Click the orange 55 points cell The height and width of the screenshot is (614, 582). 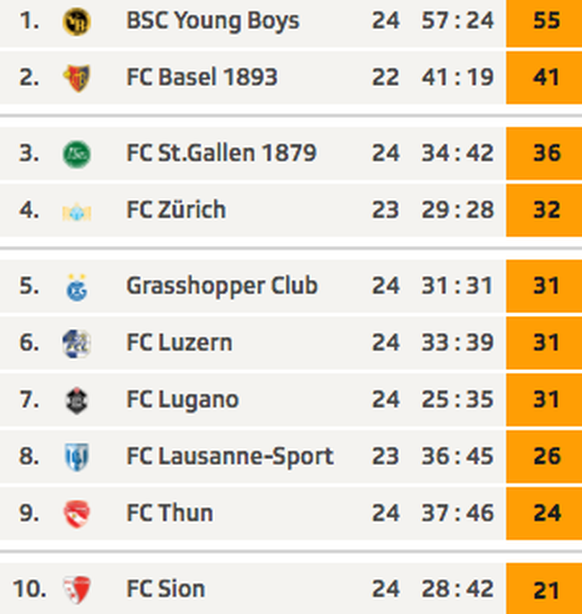tap(544, 23)
